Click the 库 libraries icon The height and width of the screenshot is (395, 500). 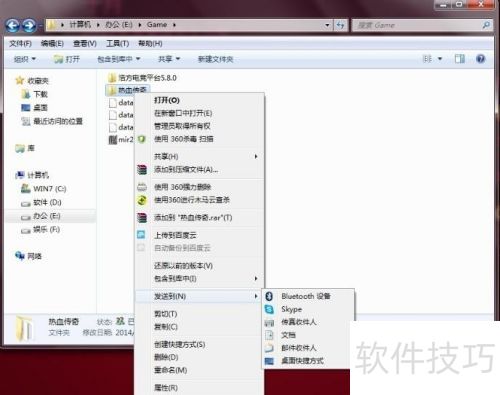pos(20,148)
